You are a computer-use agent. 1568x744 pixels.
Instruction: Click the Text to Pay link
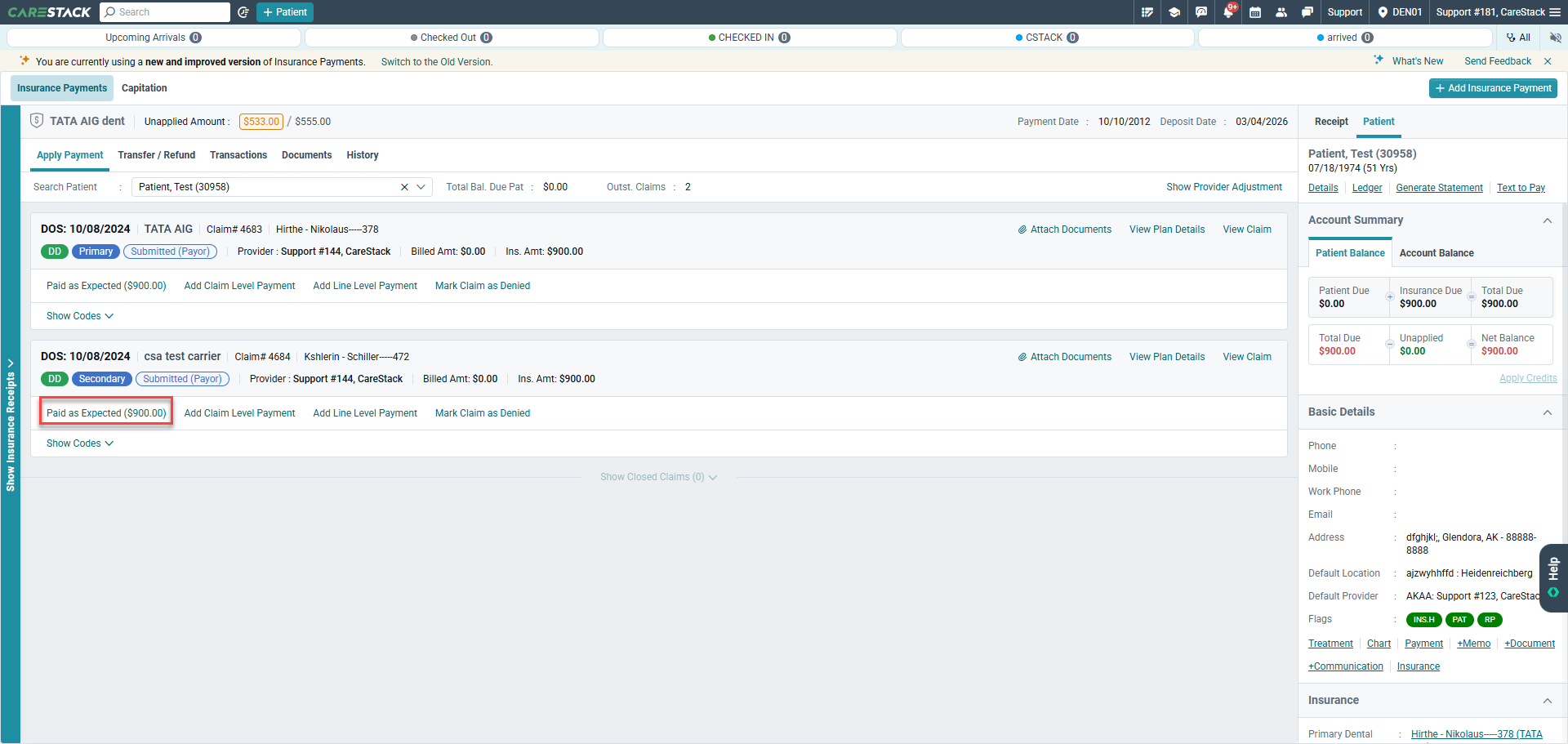pyautogui.click(x=1521, y=188)
